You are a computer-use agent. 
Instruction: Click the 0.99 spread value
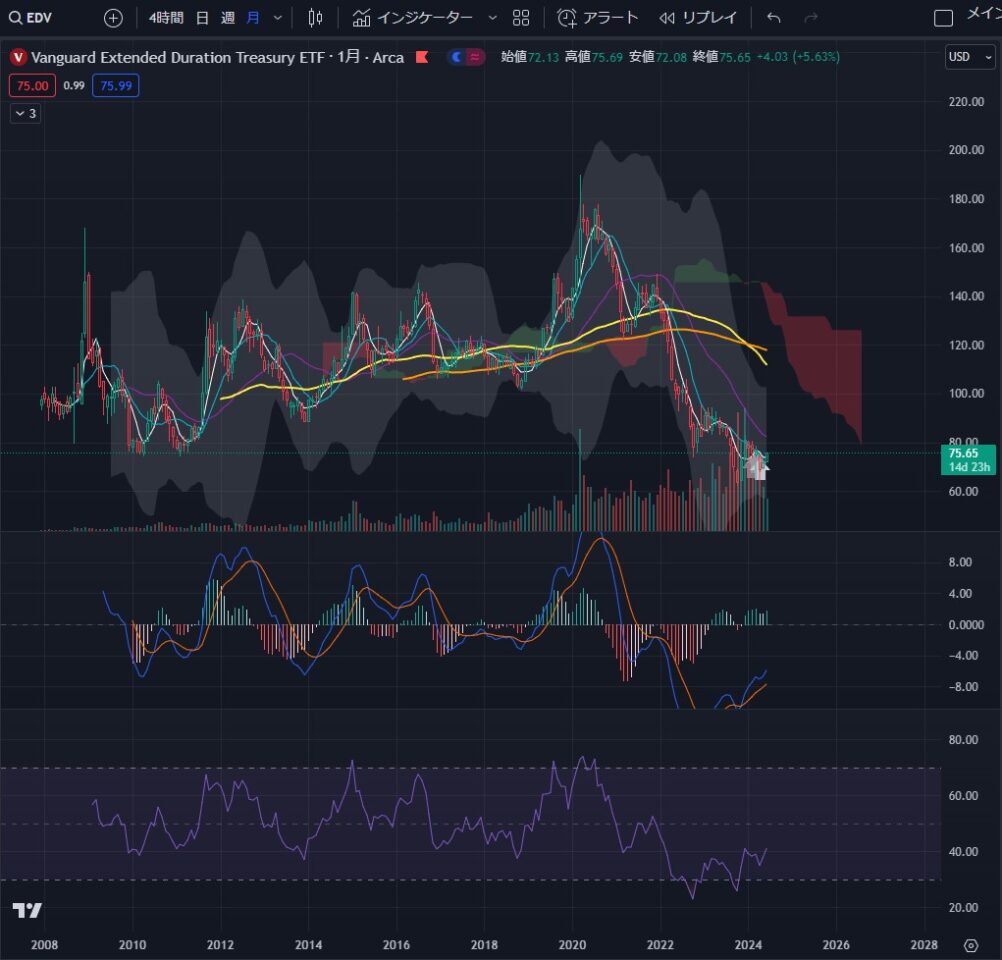pos(74,86)
